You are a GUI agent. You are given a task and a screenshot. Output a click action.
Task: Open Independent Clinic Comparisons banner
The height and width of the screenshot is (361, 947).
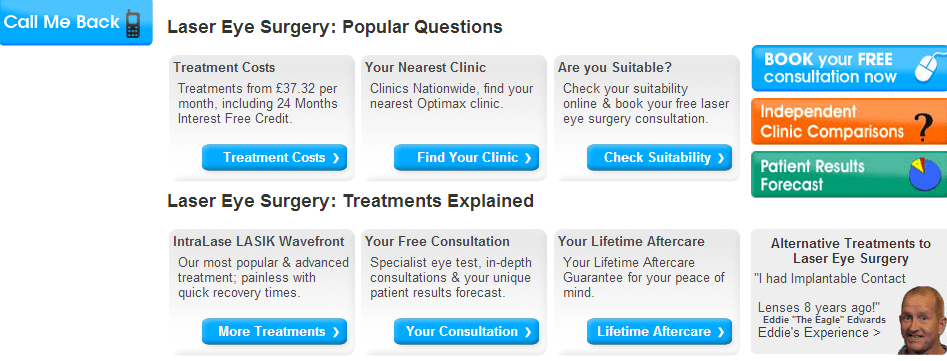[x=849, y=121]
